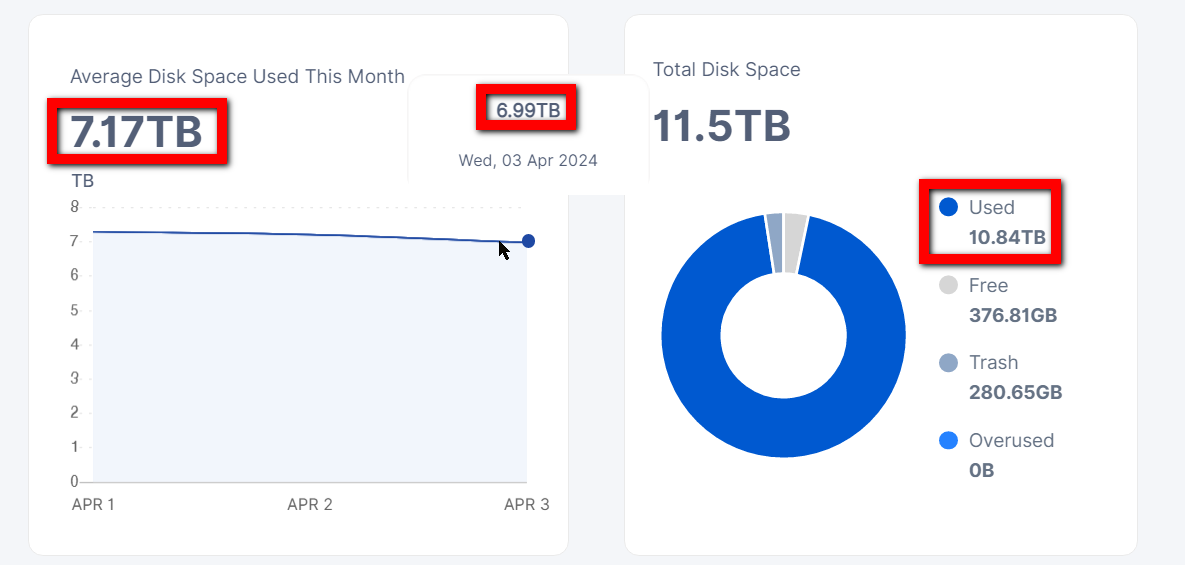
Task: Click the 376.81GB Free value
Action: pyautogui.click(x=1013, y=316)
